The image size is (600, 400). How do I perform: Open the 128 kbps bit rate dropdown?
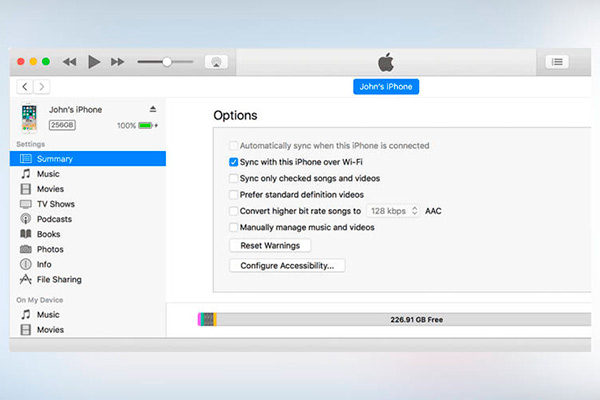click(x=393, y=211)
